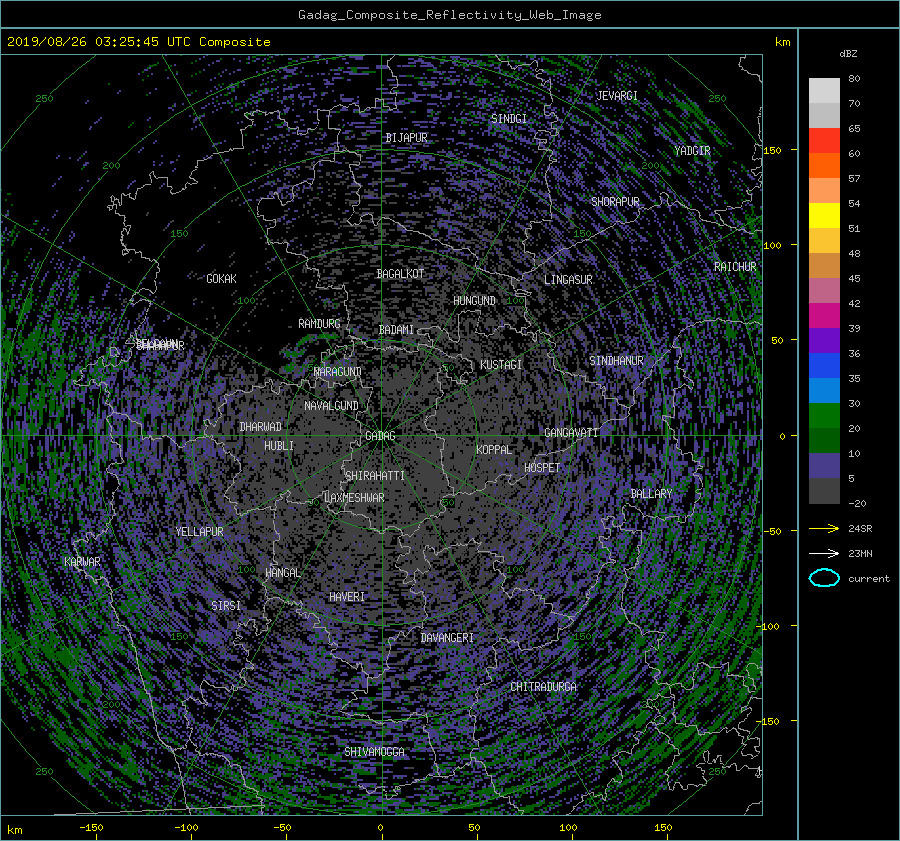900x841 pixels.
Task: Select the SINDGI map label
Action: [x=509, y=118]
